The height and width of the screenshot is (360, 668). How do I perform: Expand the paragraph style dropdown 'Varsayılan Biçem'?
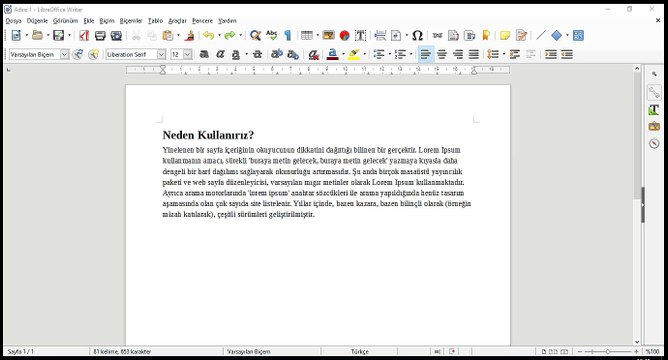(x=64, y=55)
